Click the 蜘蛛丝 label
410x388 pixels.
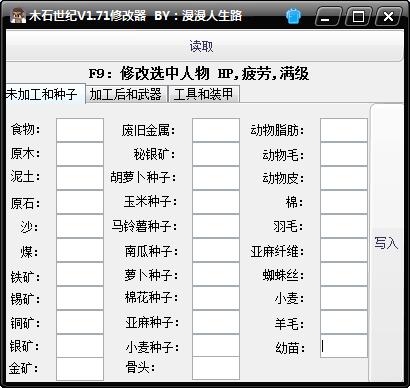pos(283,276)
